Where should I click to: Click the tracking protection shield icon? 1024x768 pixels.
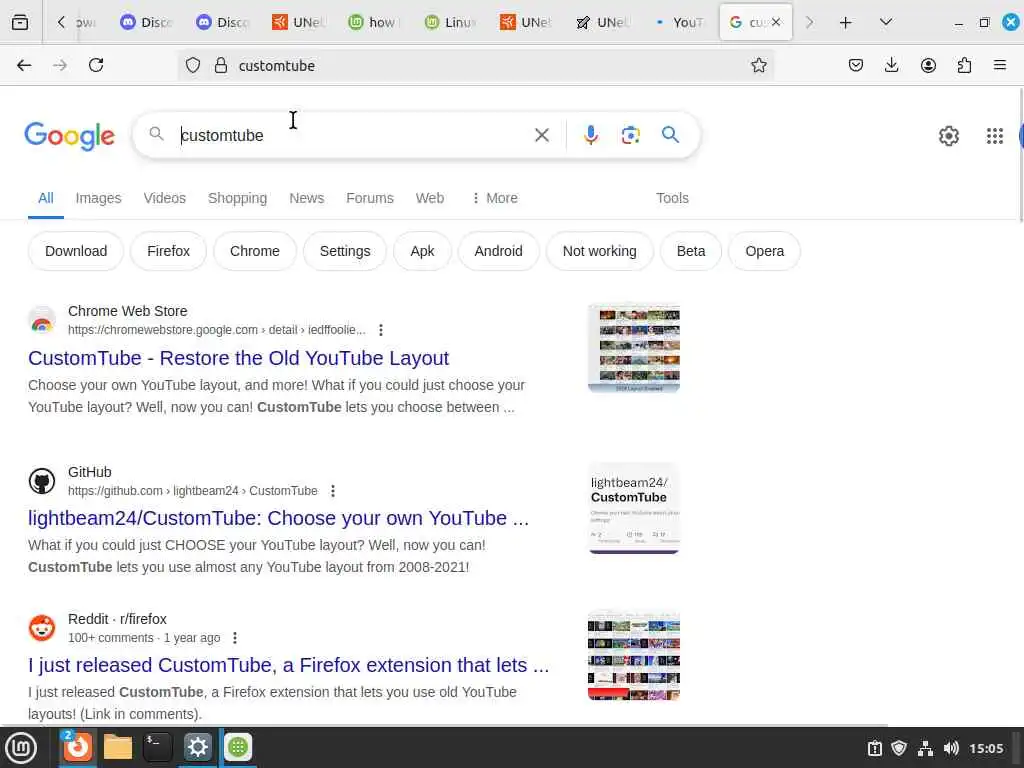193,65
